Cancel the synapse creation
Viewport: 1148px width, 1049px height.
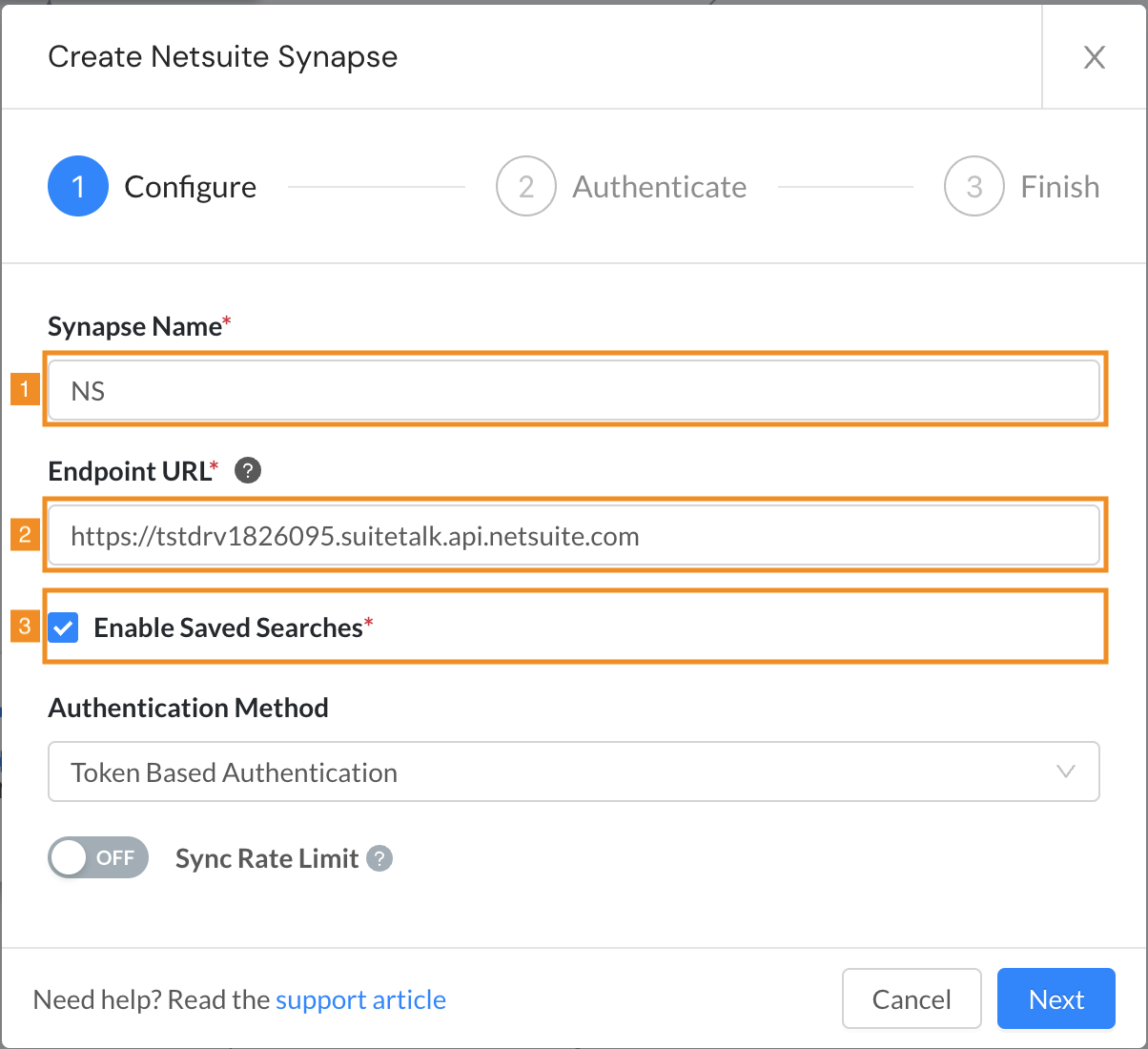912,998
